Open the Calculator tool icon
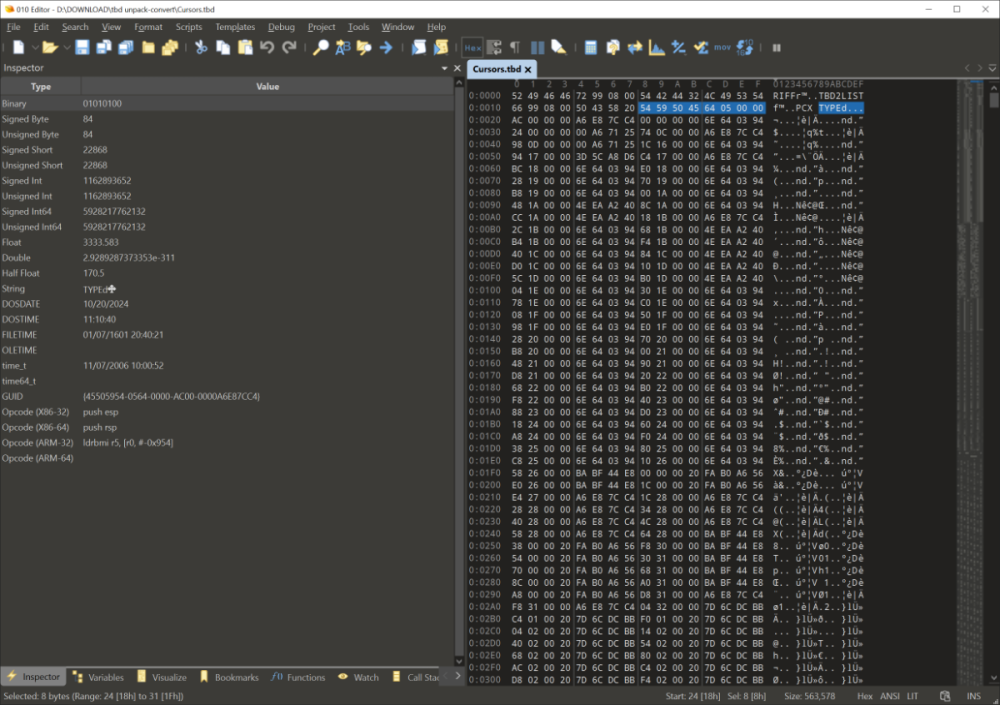 point(591,47)
